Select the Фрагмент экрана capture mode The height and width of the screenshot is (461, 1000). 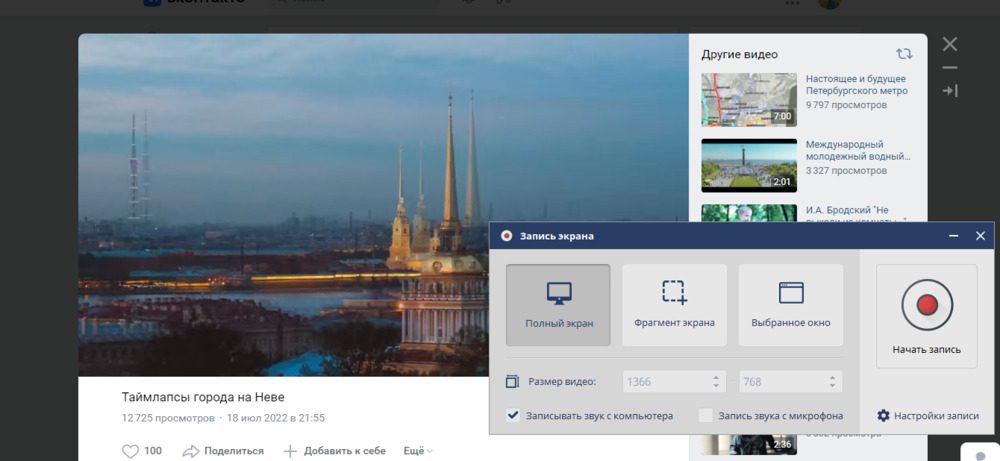674,305
